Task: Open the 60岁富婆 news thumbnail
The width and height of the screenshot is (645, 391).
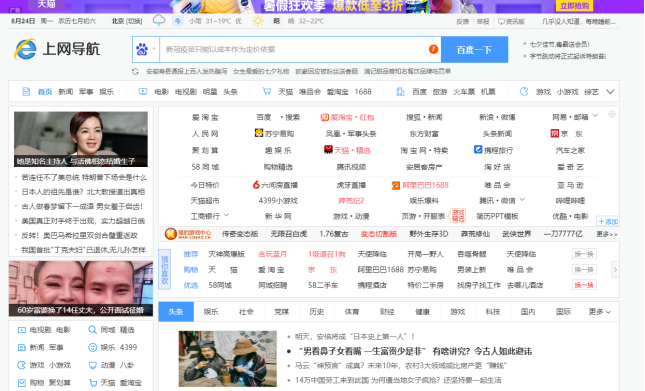Action: [81, 288]
